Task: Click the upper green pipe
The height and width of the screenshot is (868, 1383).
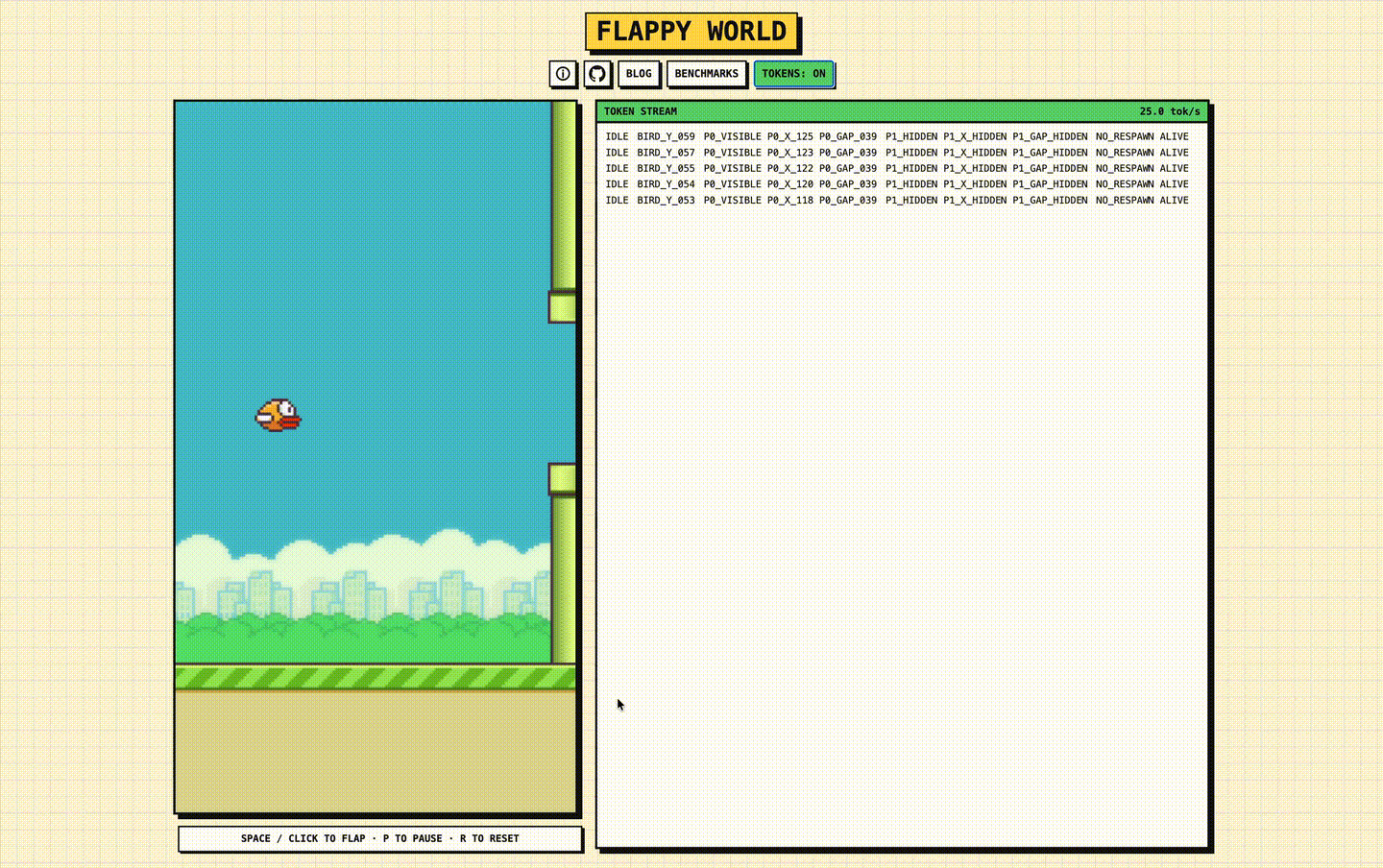Action: point(563,211)
